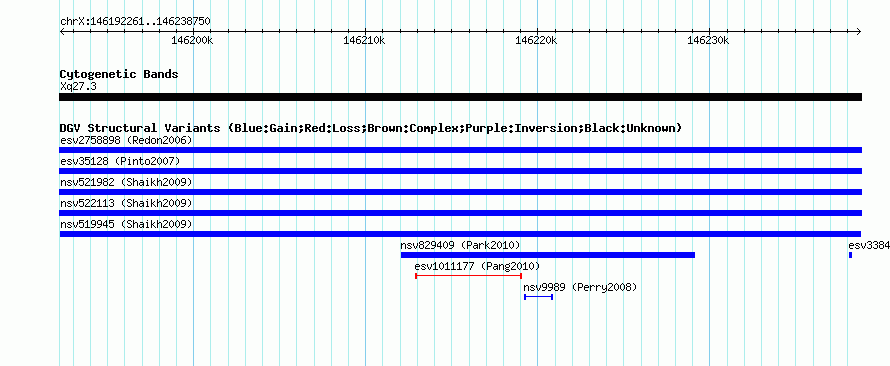The width and height of the screenshot is (890, 366).
Task: Click the esv35128 (Pinto2007) variant label
Action: pos(120,161)
